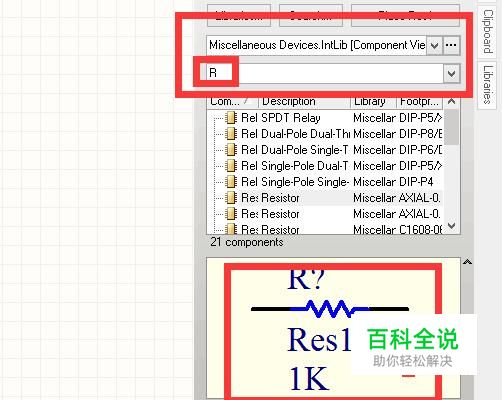Select the Dual-Pole Single-Throw relay row
The width and height of the screenshot is (502, 400).
325,150
